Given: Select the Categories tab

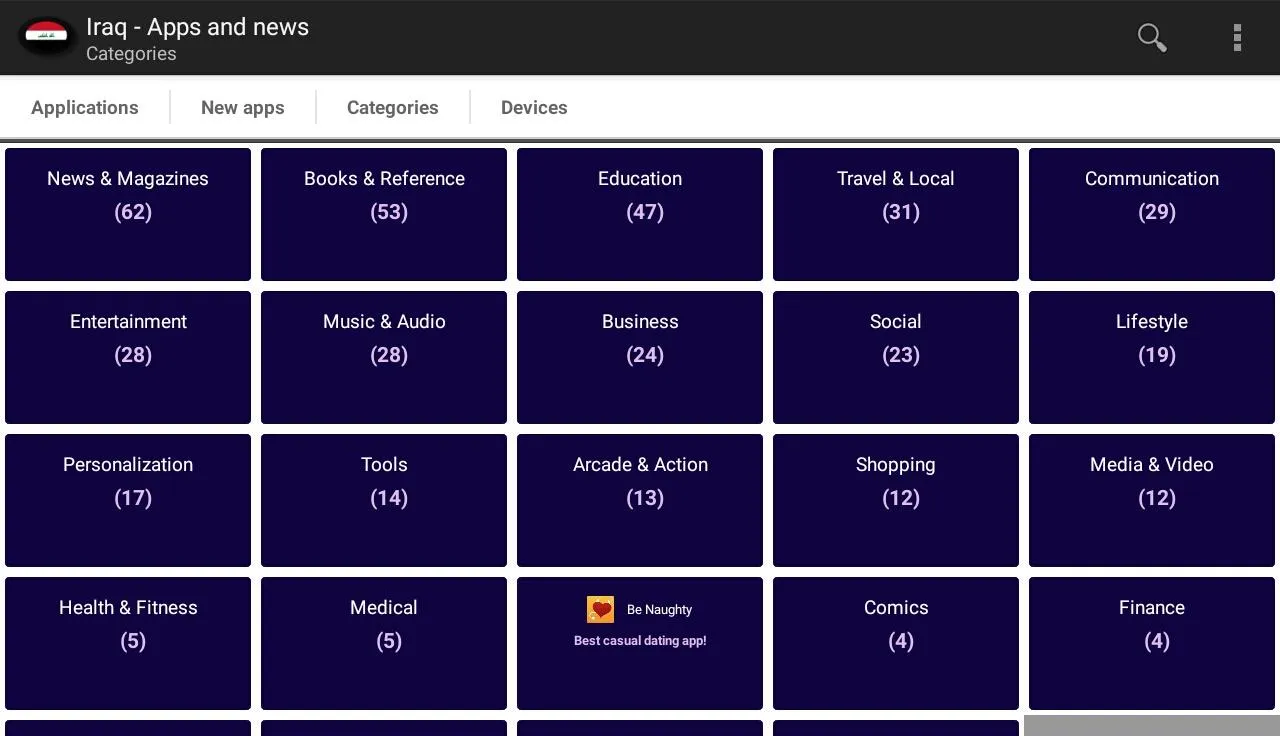Looking at the screenshot, I should point(393,107).
